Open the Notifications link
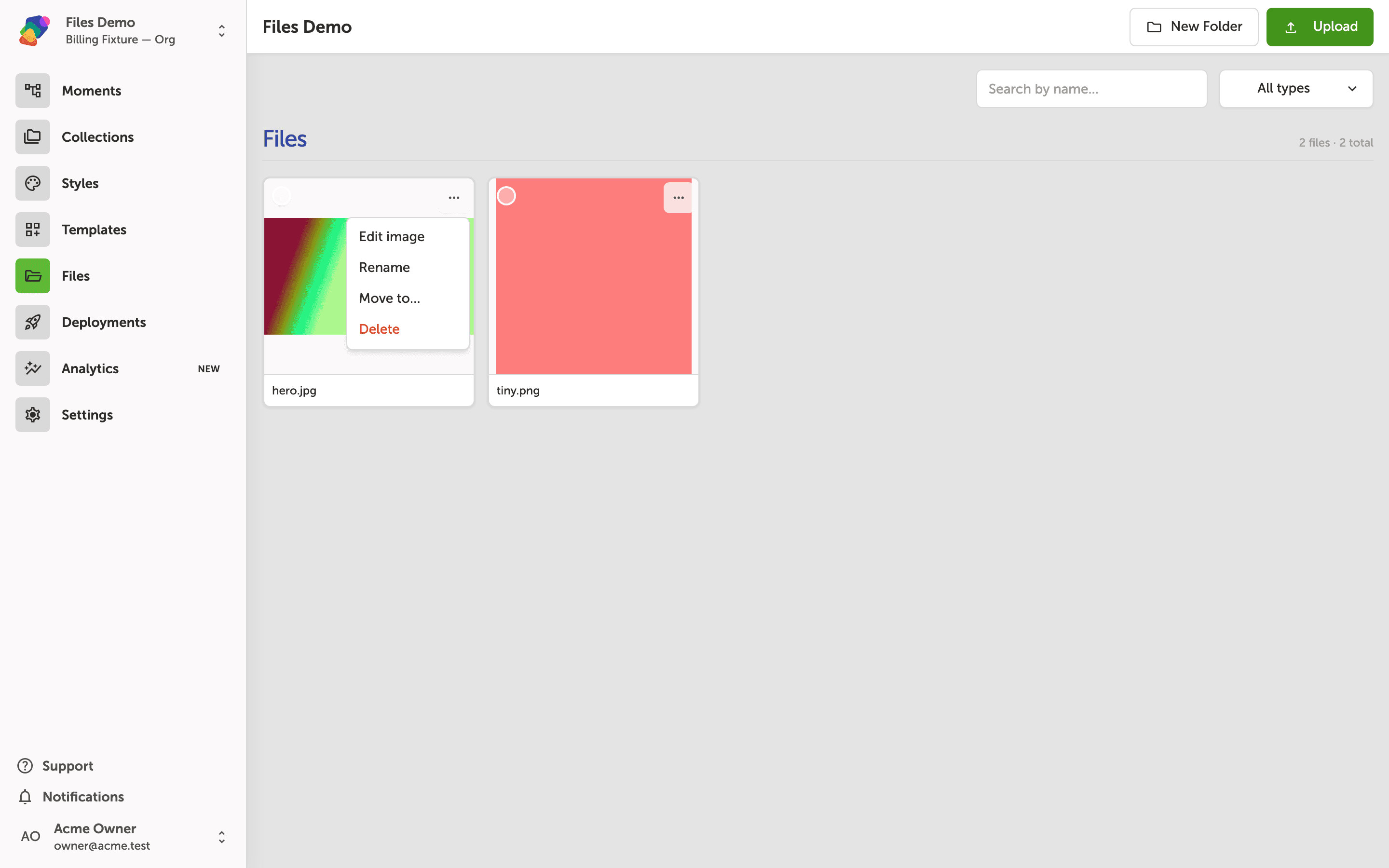Screen dimensions: 1389x868 tap(83, 797)
